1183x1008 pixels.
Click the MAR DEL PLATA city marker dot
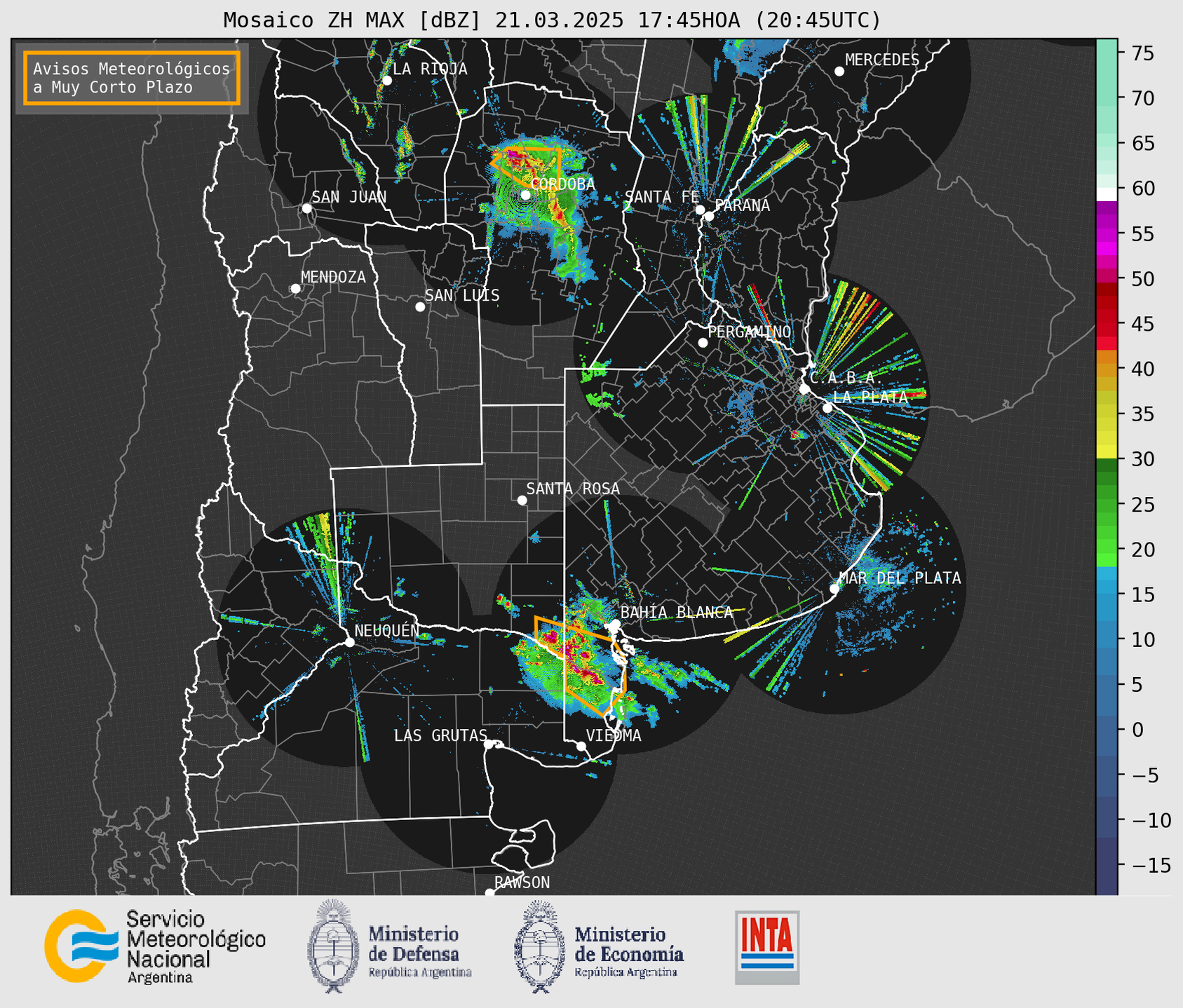click(x=834, y=589)
